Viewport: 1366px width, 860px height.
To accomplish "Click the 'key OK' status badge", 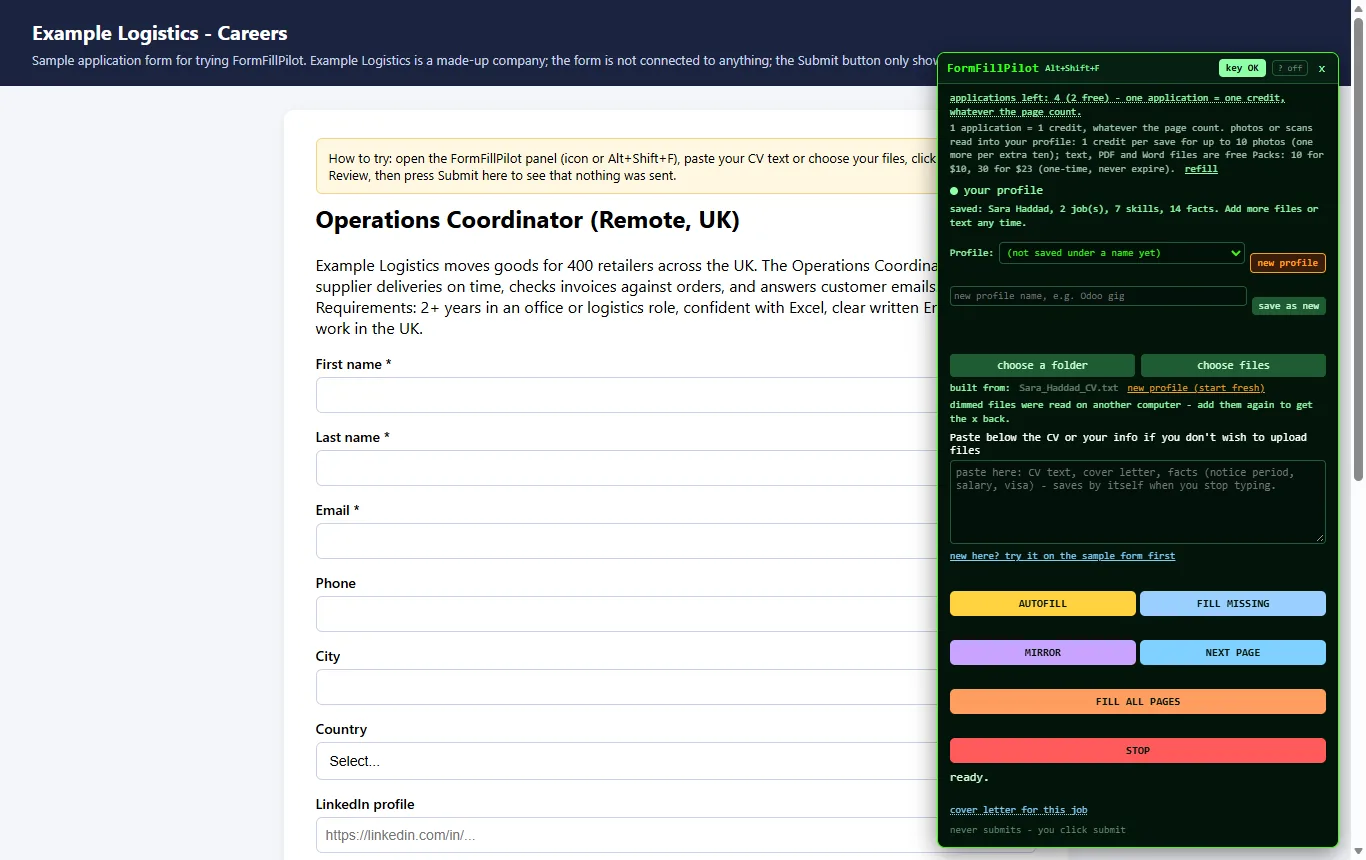I will pos(1242,68).
